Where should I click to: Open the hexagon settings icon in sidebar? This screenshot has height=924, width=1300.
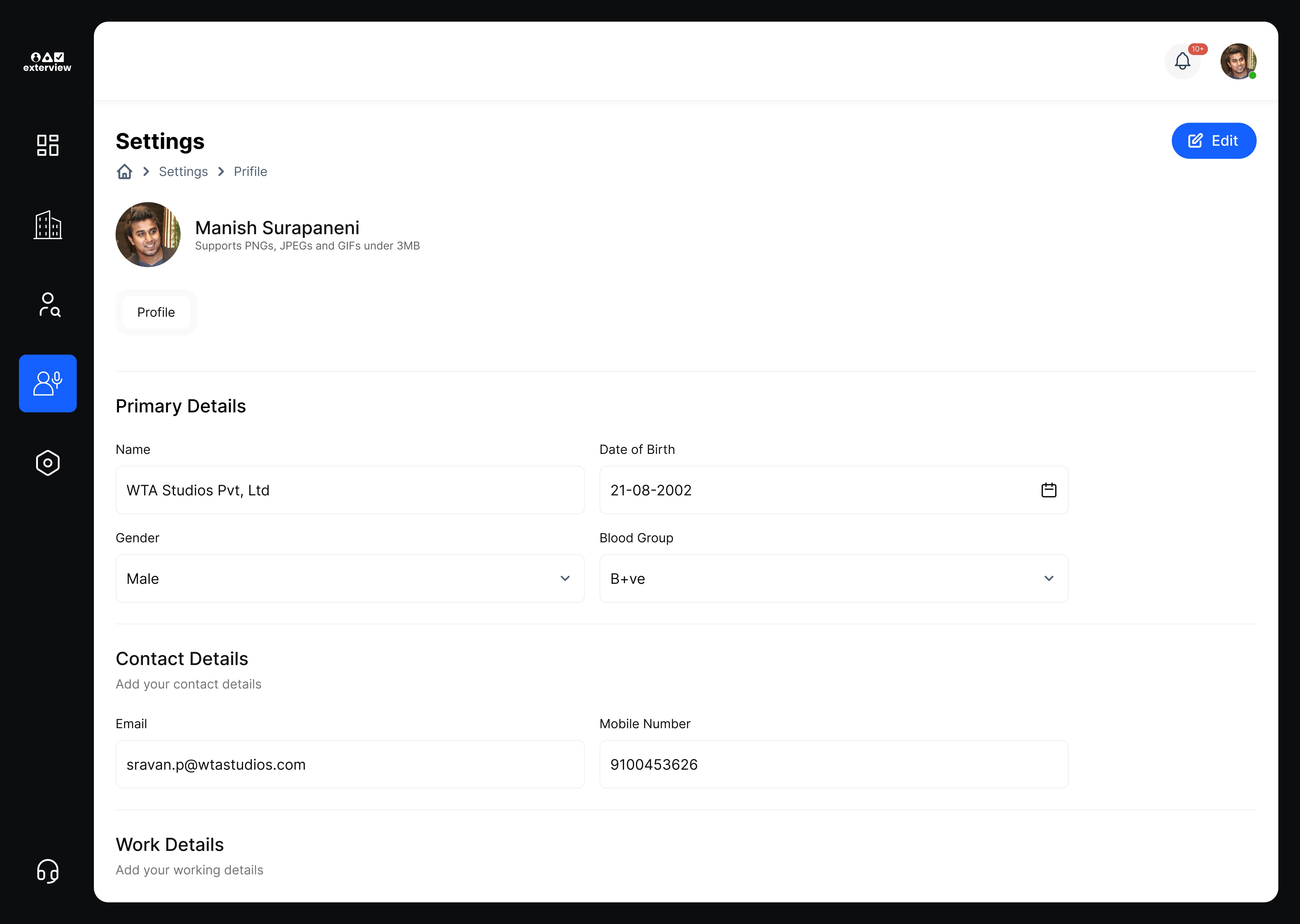click(x=48, y=463)
